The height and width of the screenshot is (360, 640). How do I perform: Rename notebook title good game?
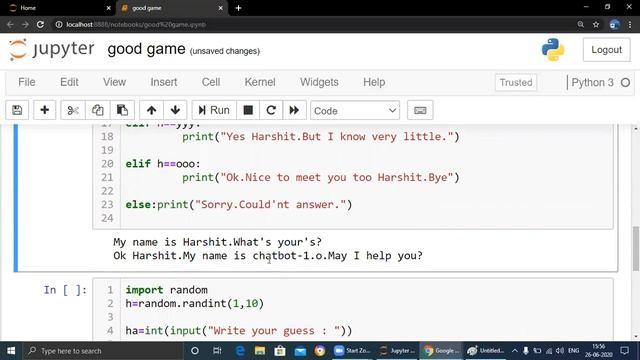coord(146,49)
